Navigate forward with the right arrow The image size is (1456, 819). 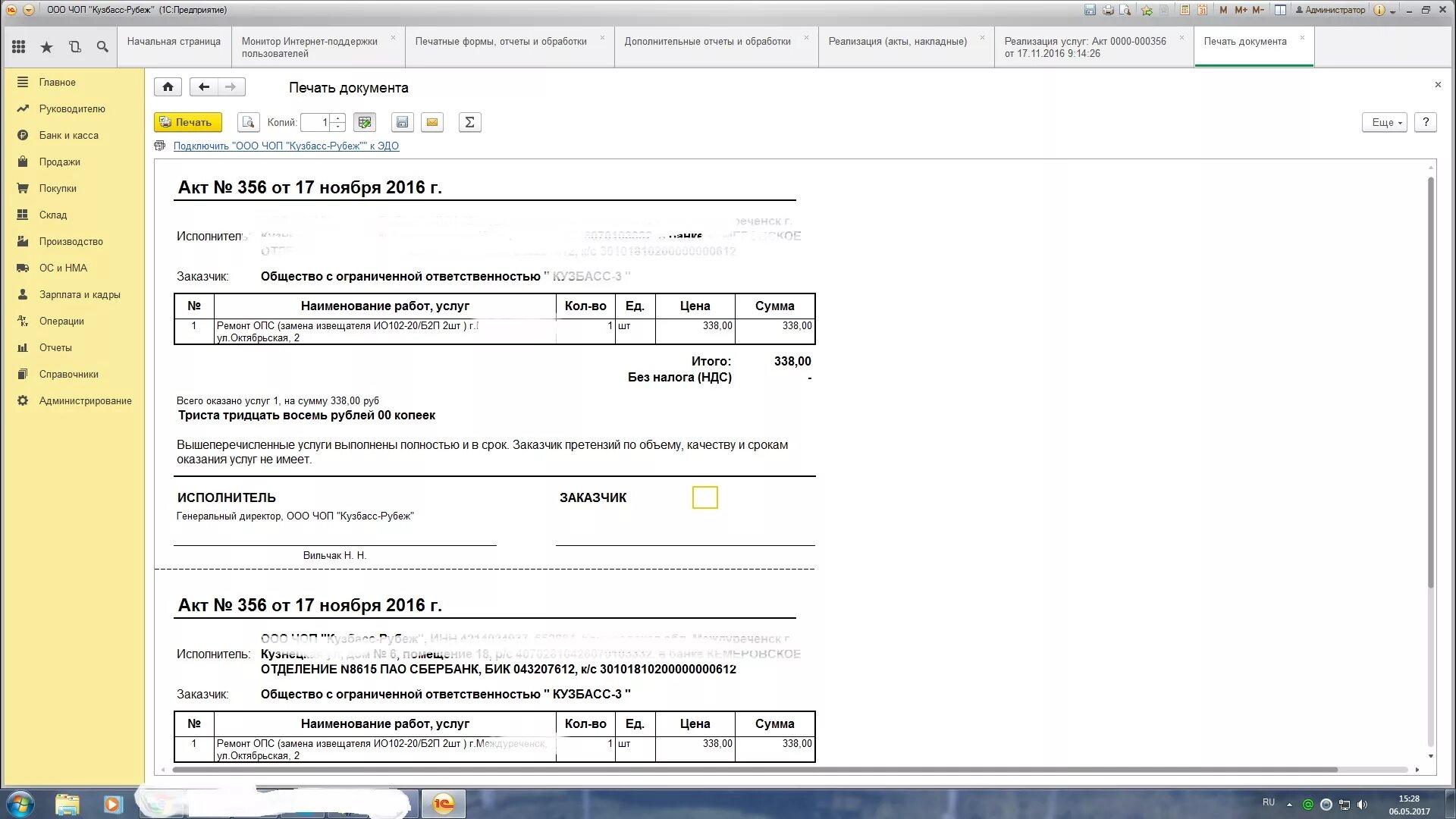tap(231, 86)
